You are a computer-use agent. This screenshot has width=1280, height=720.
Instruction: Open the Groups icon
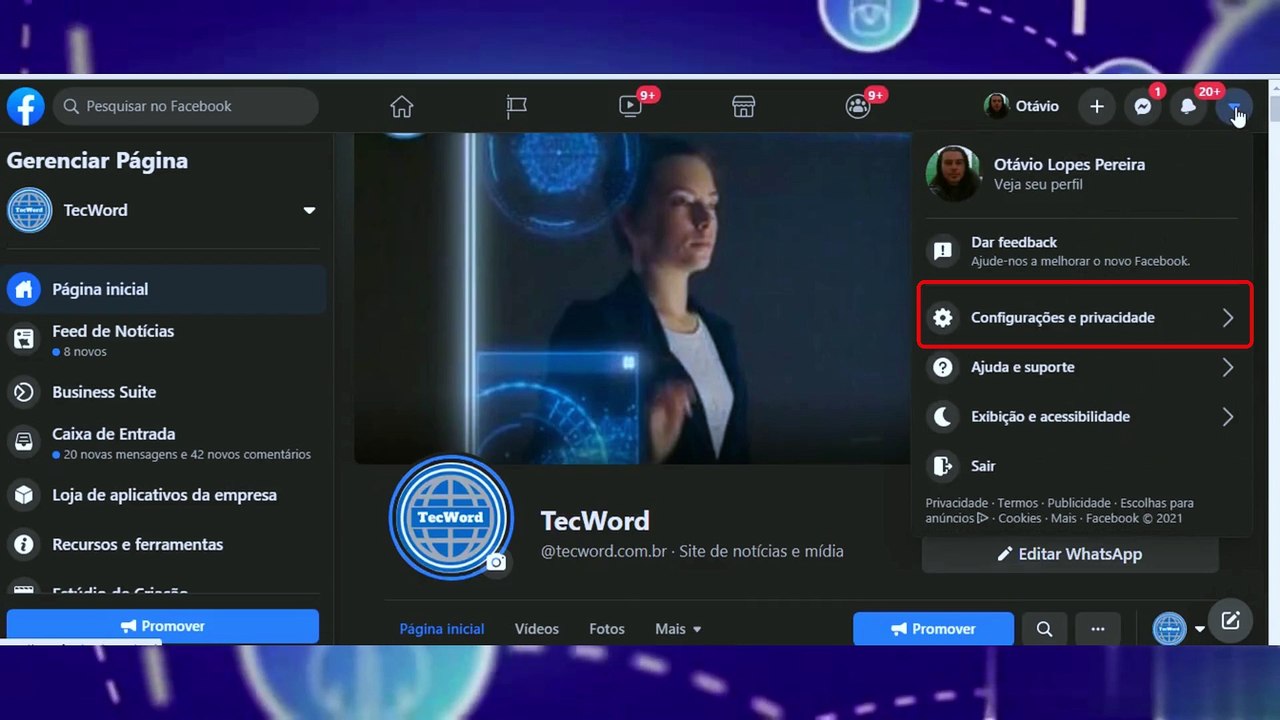coord(858,106)
